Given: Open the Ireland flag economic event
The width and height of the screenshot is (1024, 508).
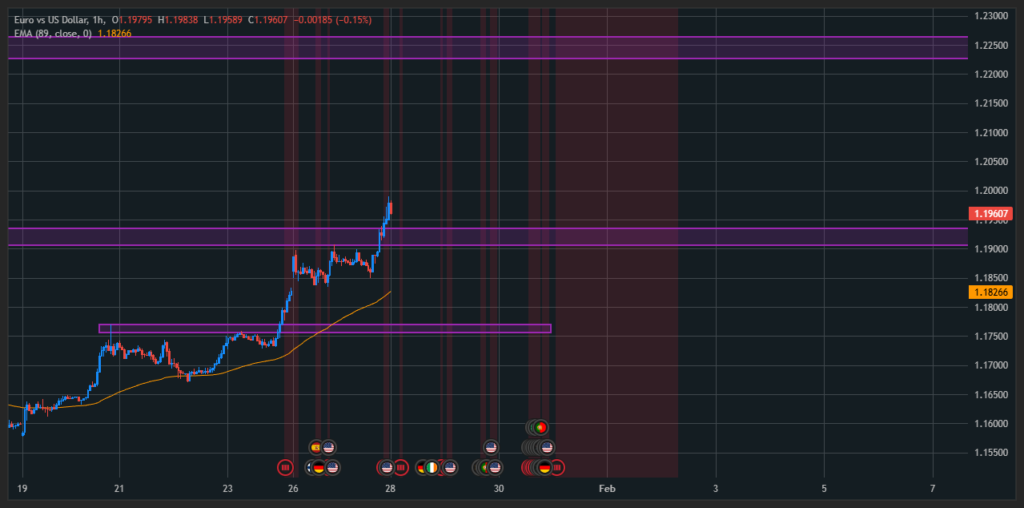Looking at the screenshot, I should [431, 467].
